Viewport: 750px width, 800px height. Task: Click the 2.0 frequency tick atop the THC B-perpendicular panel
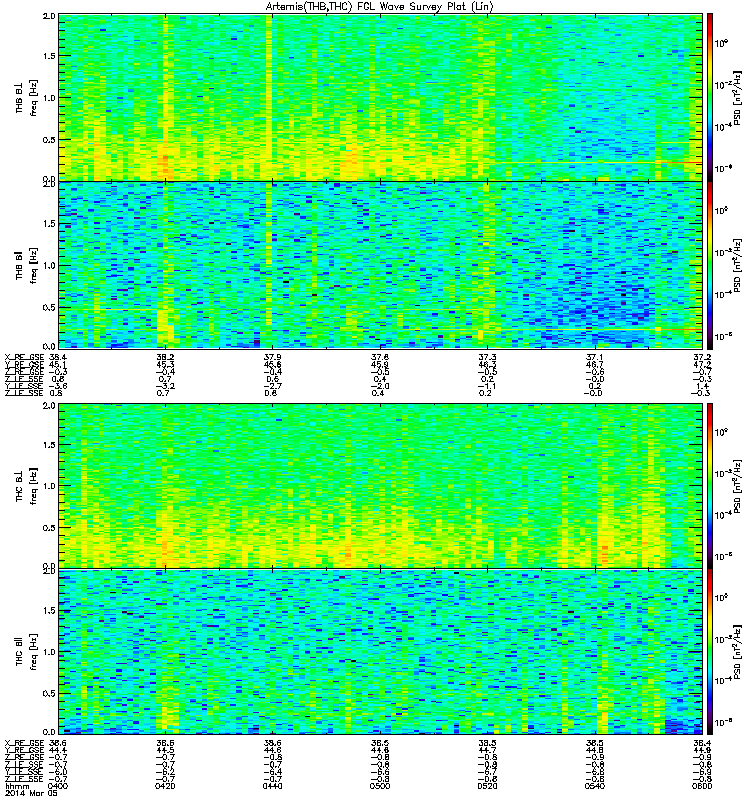tap(49, 406)
